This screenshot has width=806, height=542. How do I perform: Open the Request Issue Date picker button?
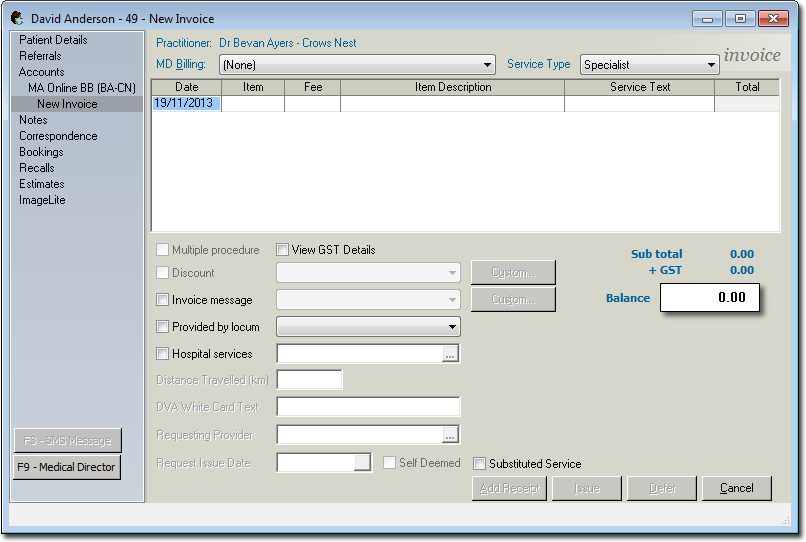coord(363,463)
